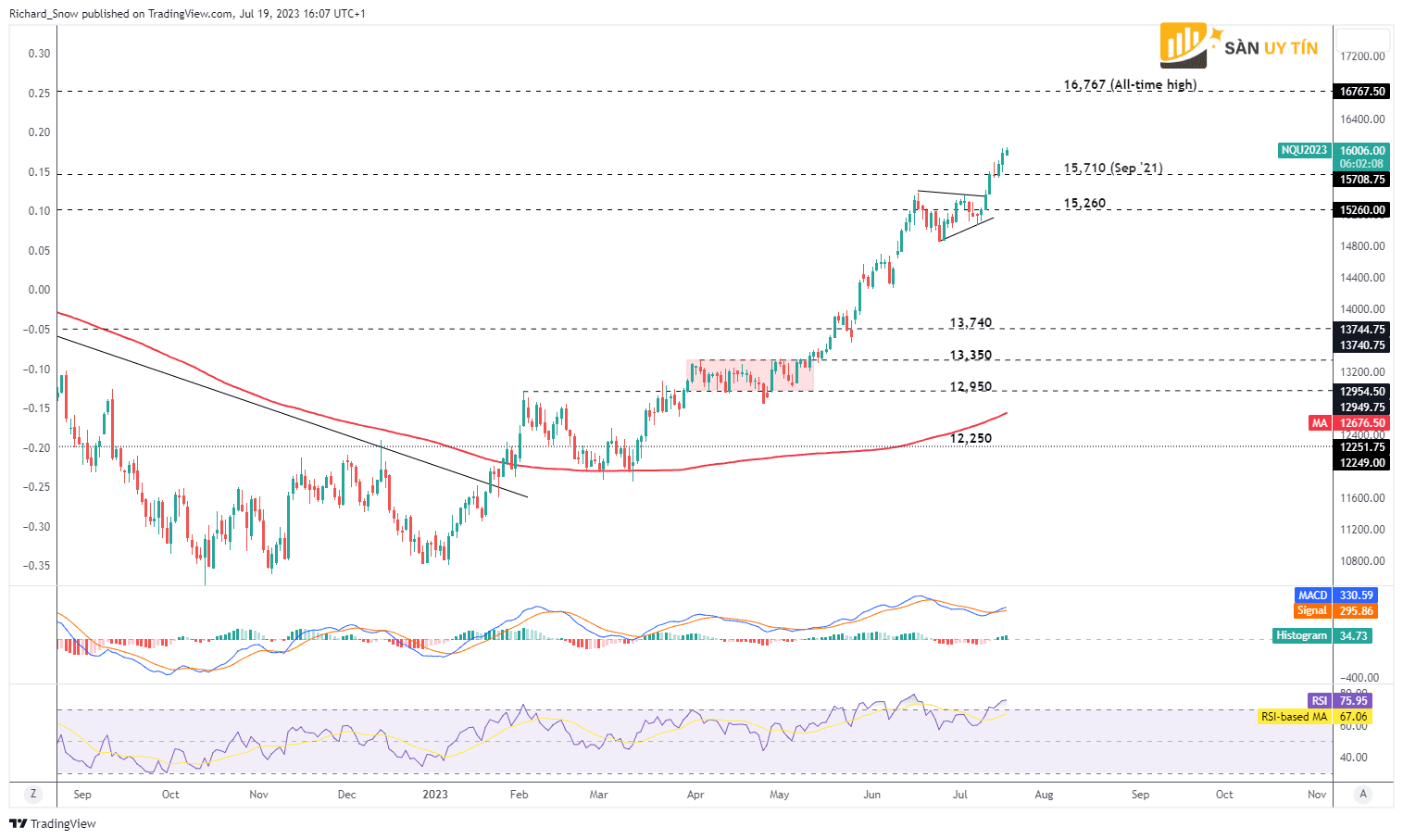Select the 12954.50 price tag
This screenshot has height=840, width=1403.
click(x=1362, y=392)
